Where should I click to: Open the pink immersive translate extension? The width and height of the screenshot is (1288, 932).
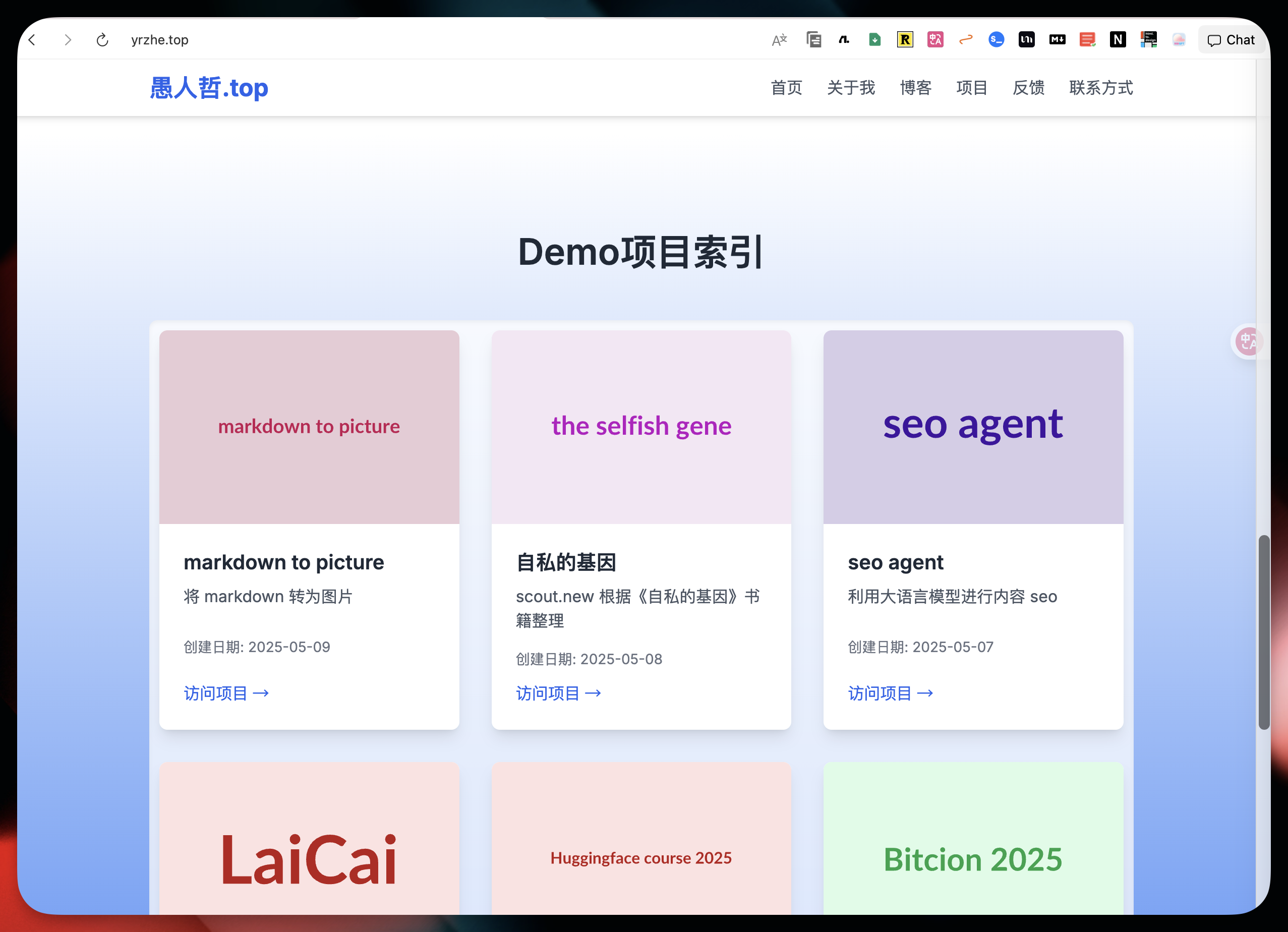pos(935,39)
